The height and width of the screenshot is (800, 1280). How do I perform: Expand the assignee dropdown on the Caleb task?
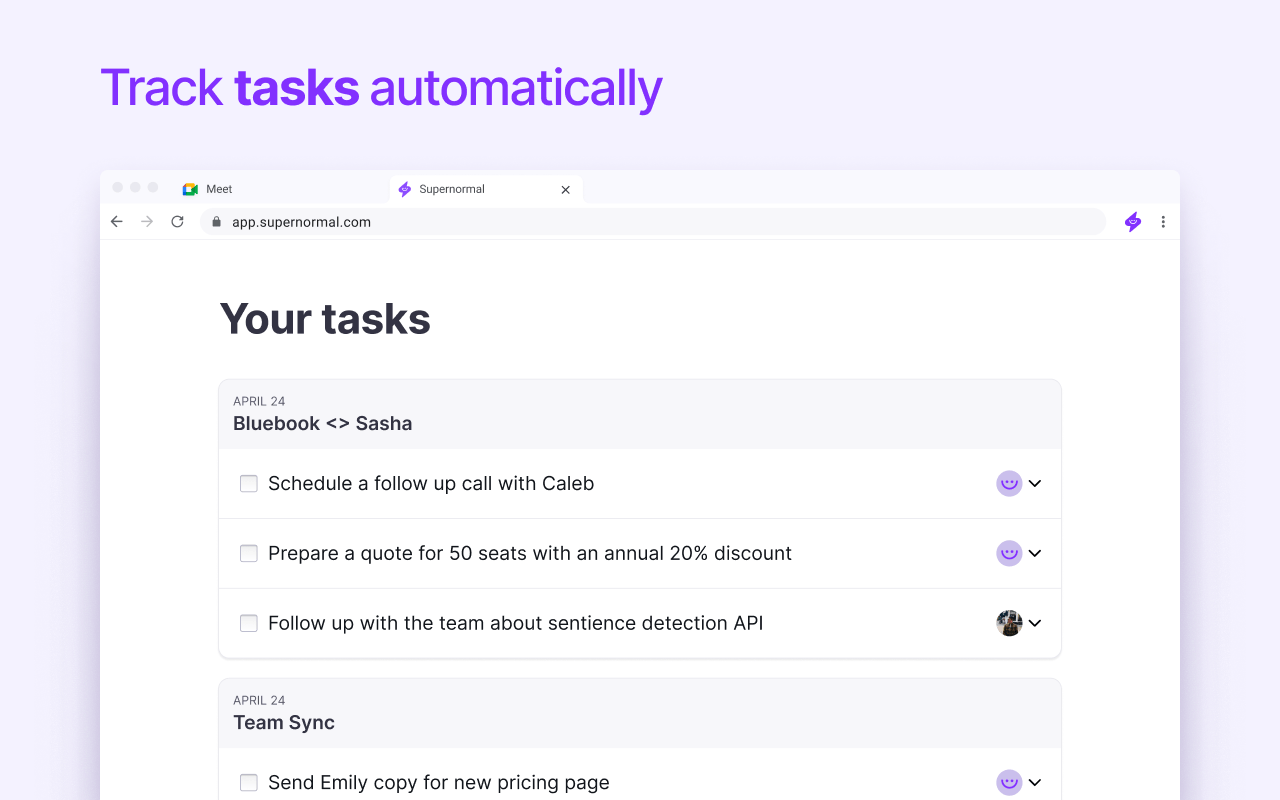(1035, 483)
